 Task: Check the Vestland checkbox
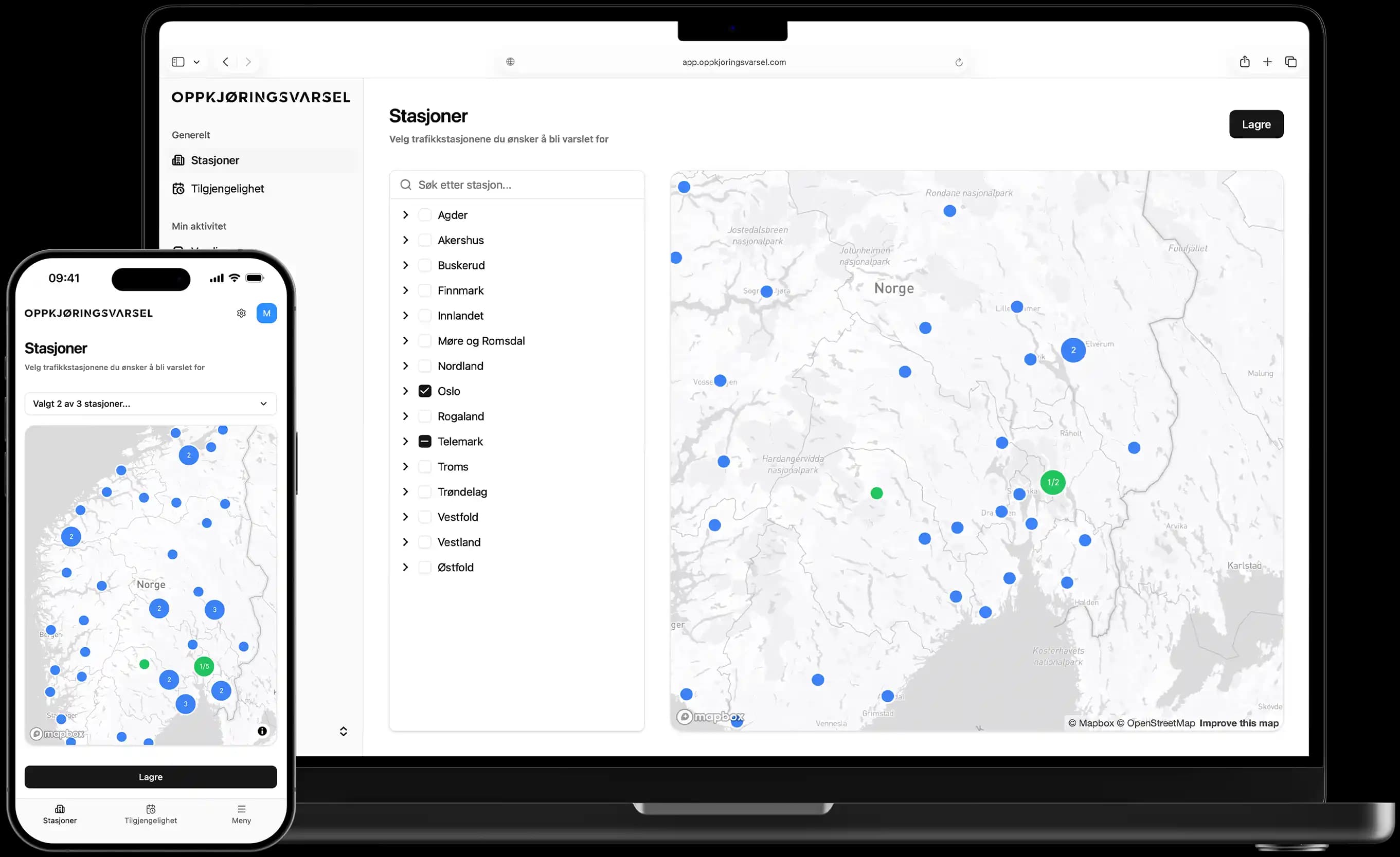point(424,542)
